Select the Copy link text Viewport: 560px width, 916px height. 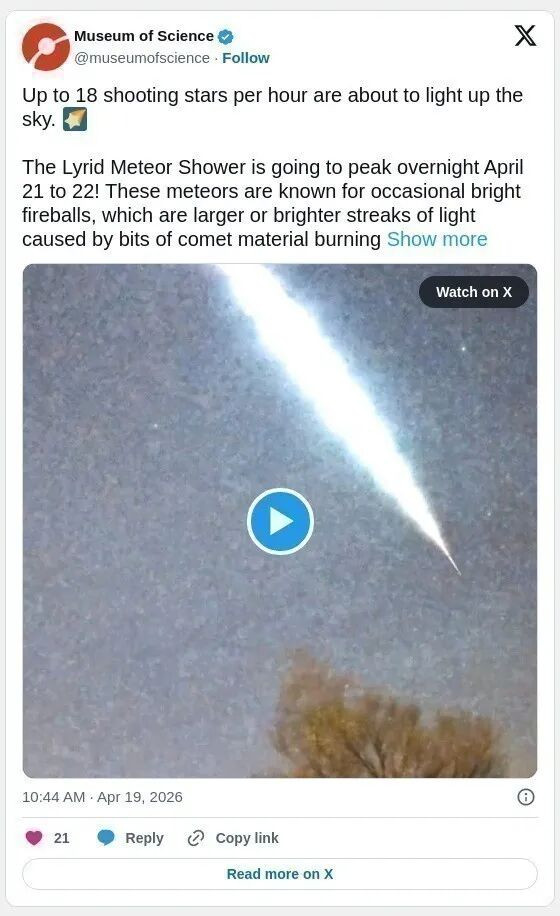[x=247, y=838]
